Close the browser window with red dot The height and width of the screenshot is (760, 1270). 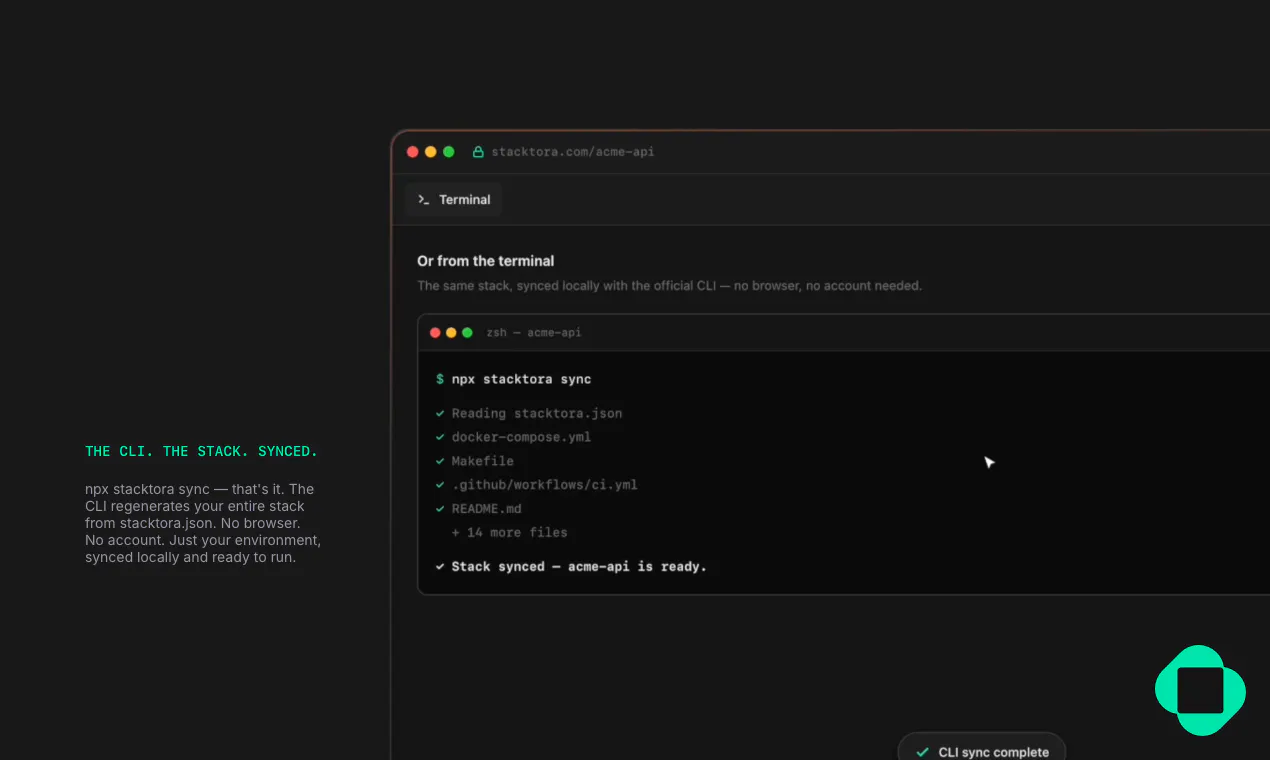[413, 152]
